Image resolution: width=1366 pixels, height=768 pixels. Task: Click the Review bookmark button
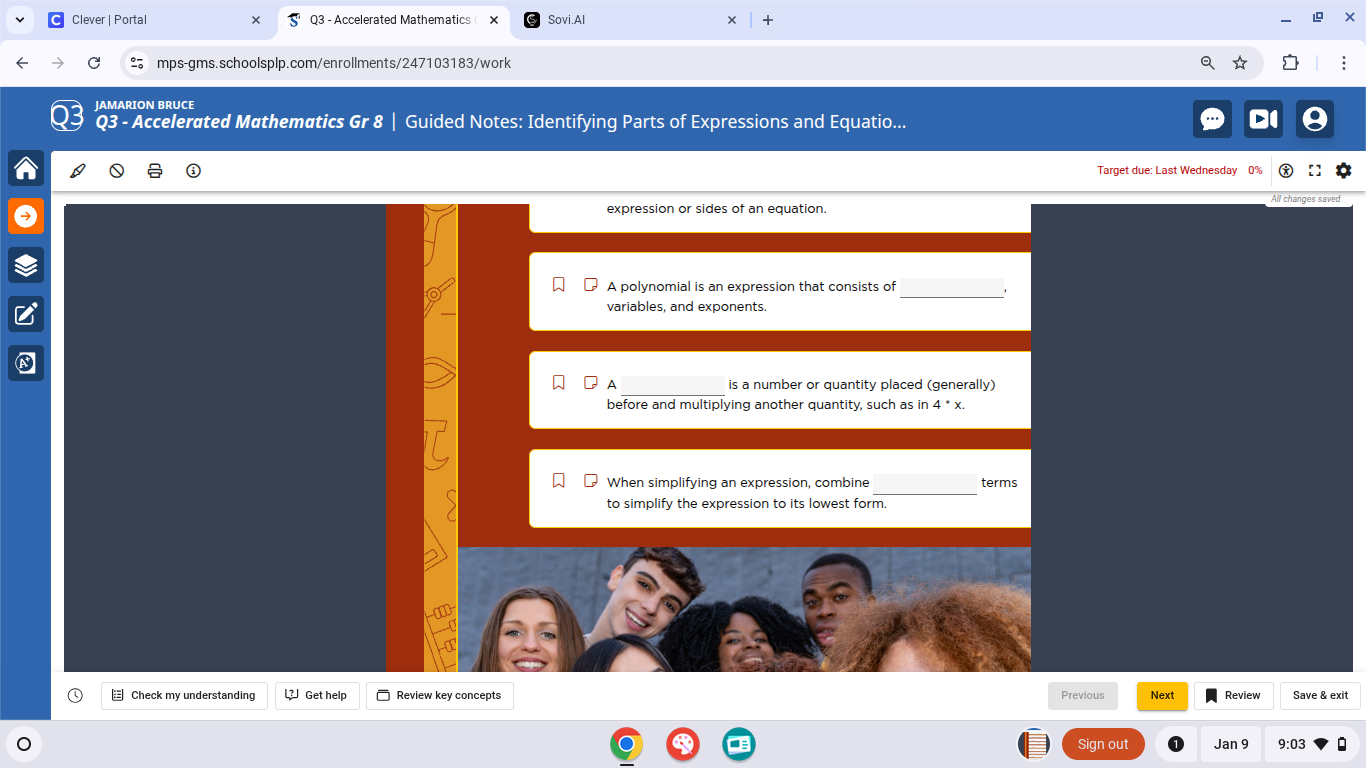point(1233,695)
